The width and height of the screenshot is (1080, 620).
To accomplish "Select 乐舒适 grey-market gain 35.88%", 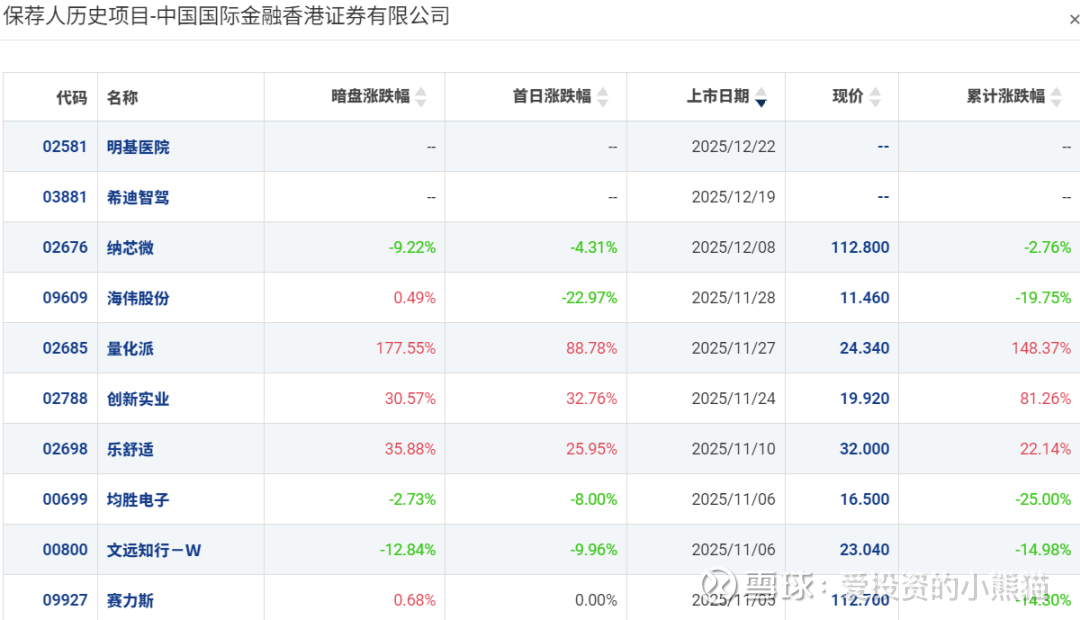I will click(x=411, y=448).
